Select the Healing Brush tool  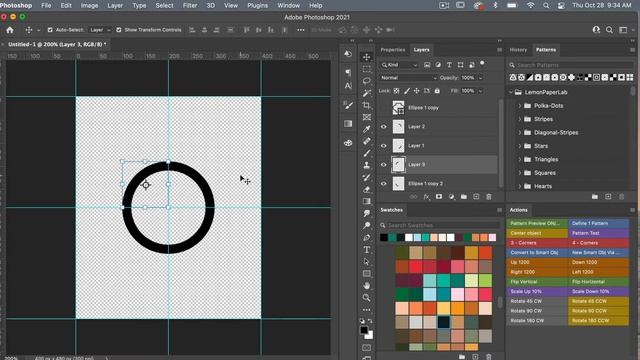tap(367, 141)
